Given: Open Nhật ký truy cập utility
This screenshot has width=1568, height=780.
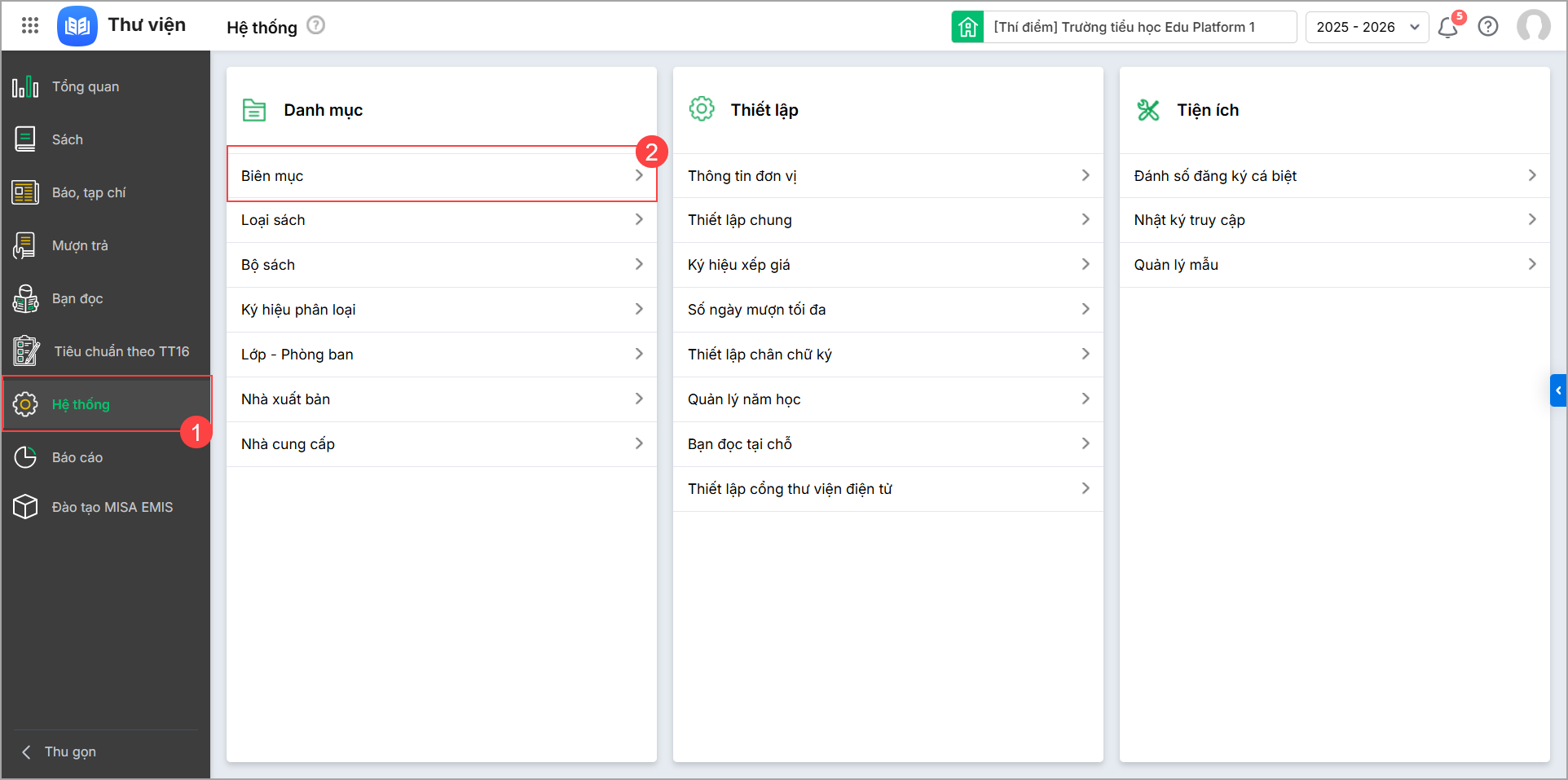Looking at the screenshot, I should (x=1334, y=220).
